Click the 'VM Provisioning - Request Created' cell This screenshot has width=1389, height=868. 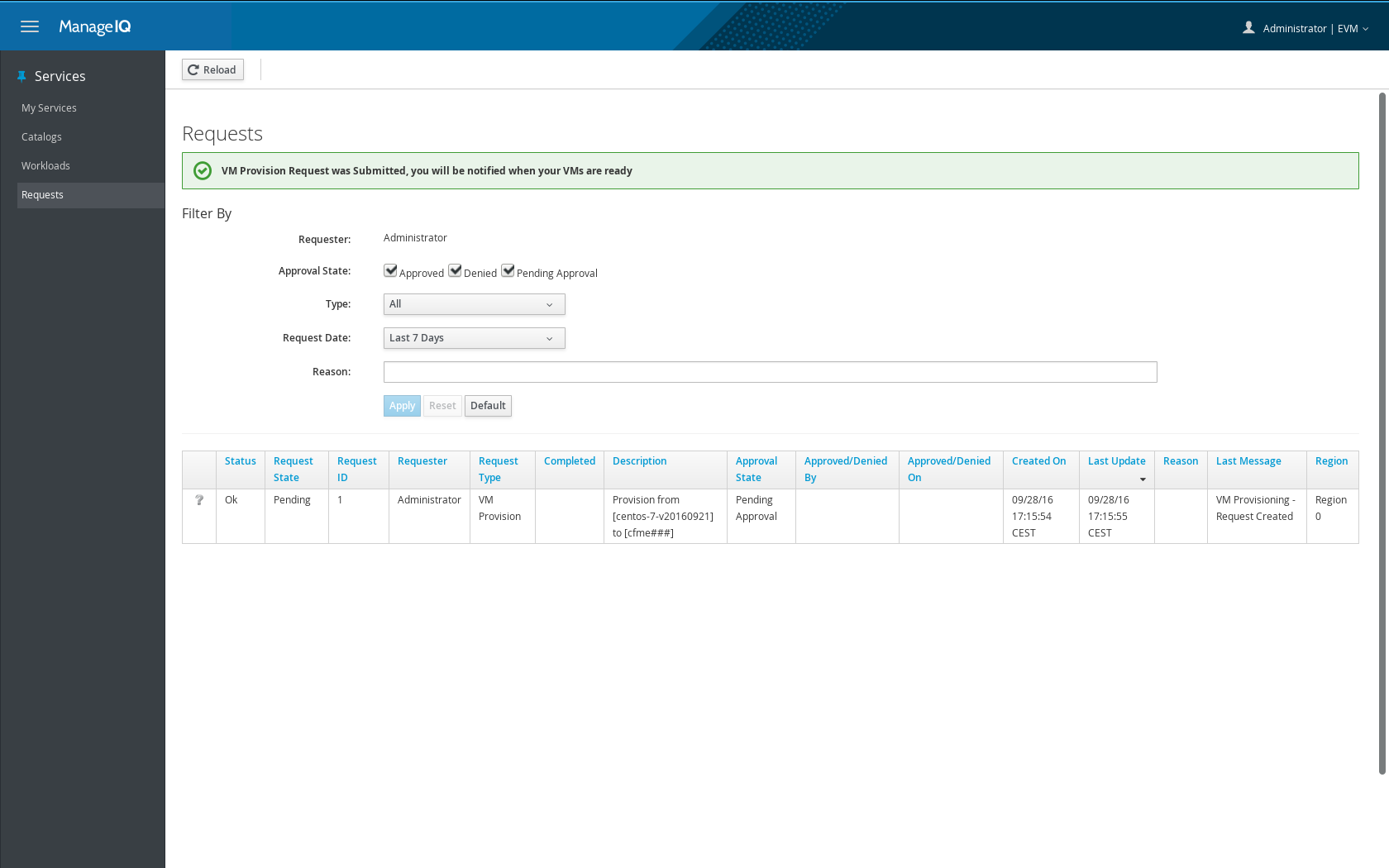point(1257,517)
